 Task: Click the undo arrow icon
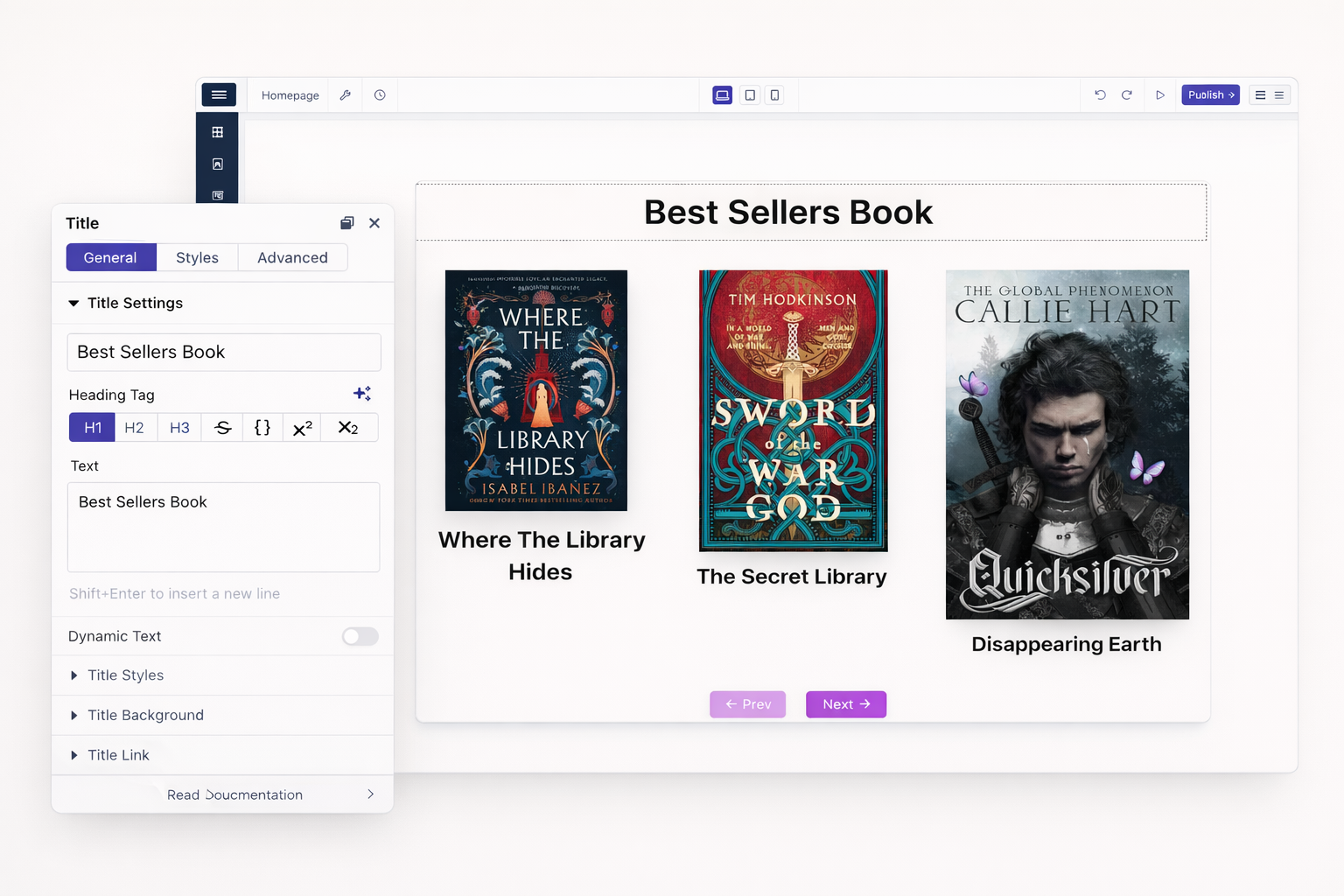[x=1100, y=95]
